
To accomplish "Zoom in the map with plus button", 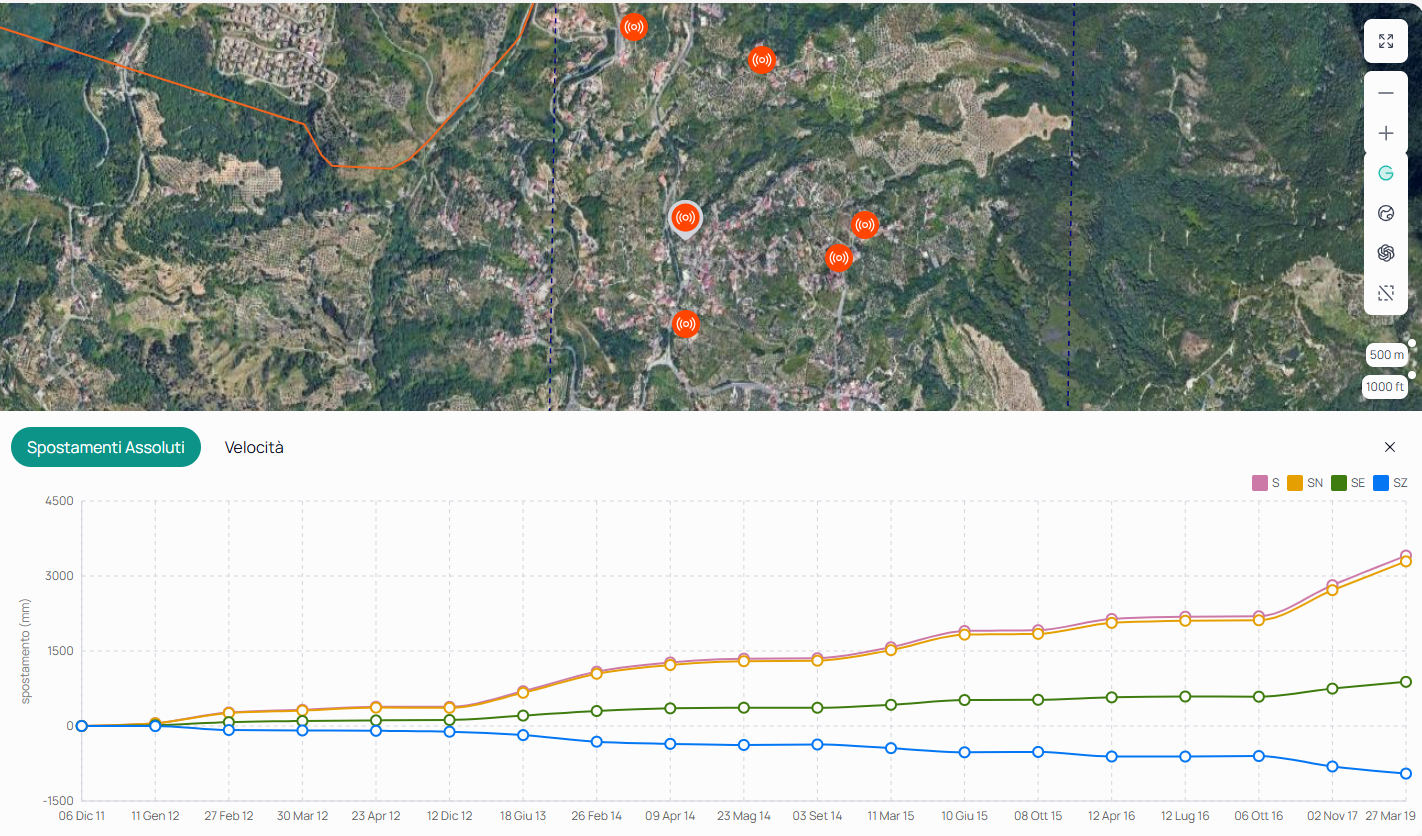I will pyautogui.click(x=1386, y=133).
